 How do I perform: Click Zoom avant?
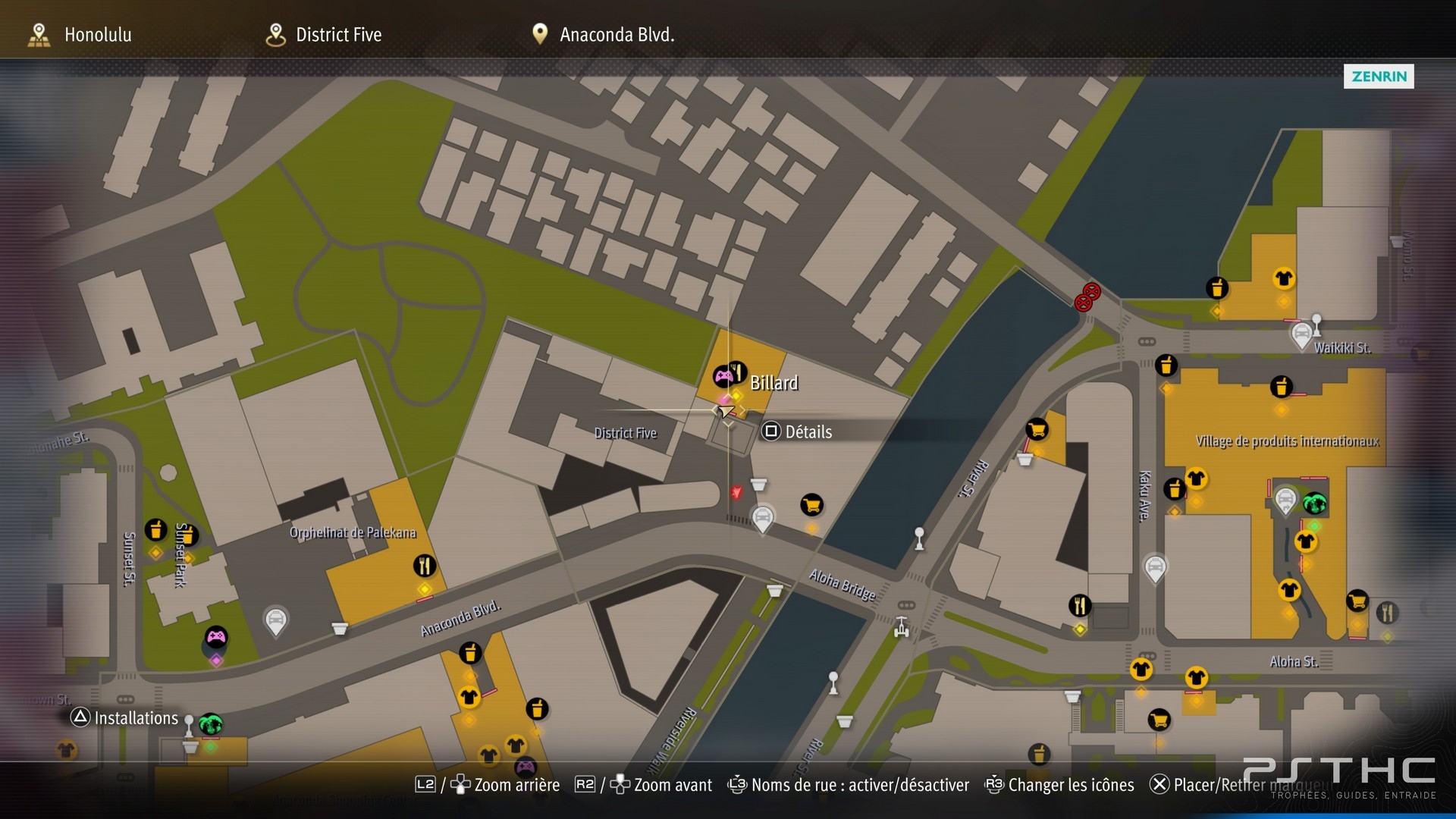(643, 785)
